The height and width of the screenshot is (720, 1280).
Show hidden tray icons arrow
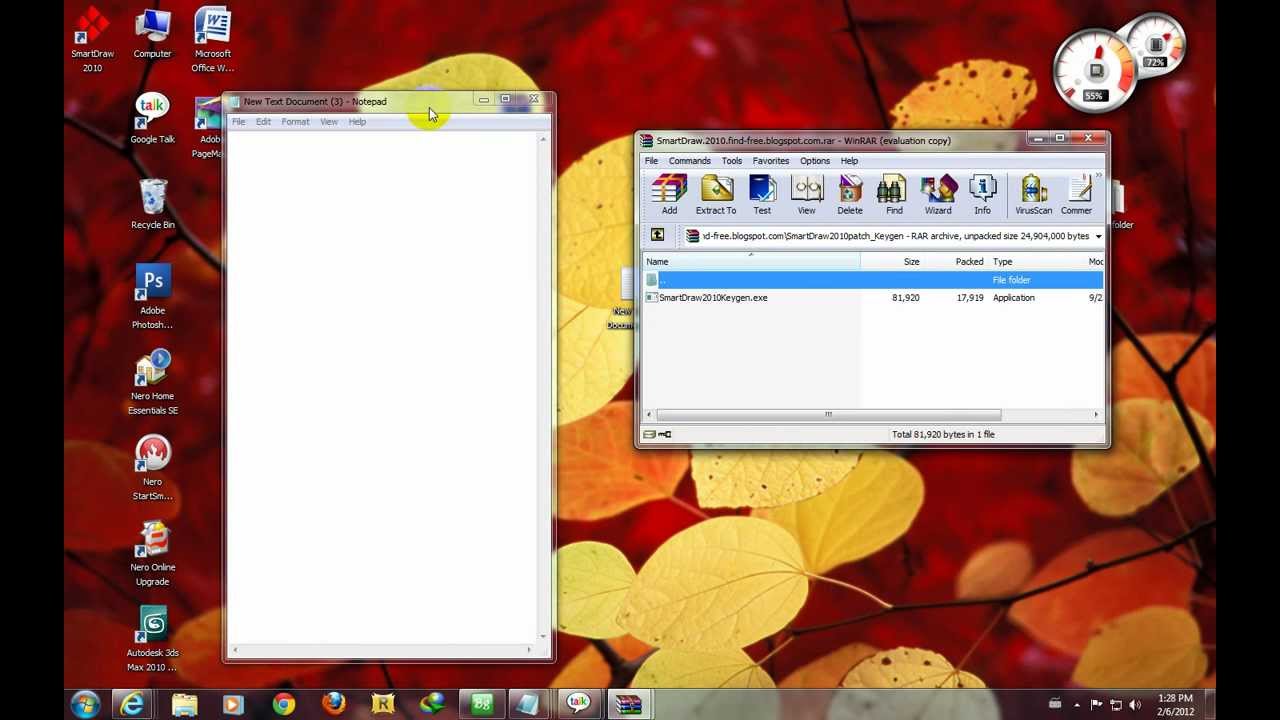[1077, 705]
